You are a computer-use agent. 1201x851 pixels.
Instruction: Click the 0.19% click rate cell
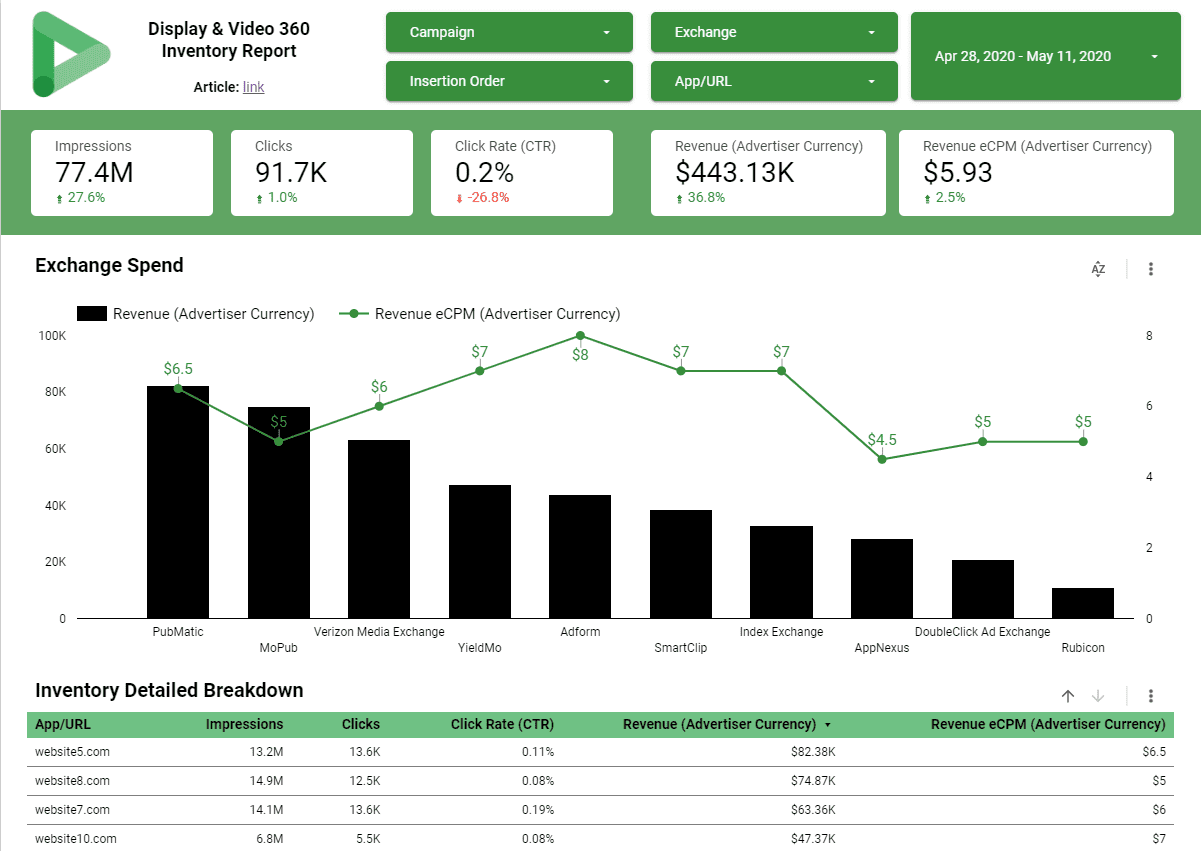coord(537,810)
